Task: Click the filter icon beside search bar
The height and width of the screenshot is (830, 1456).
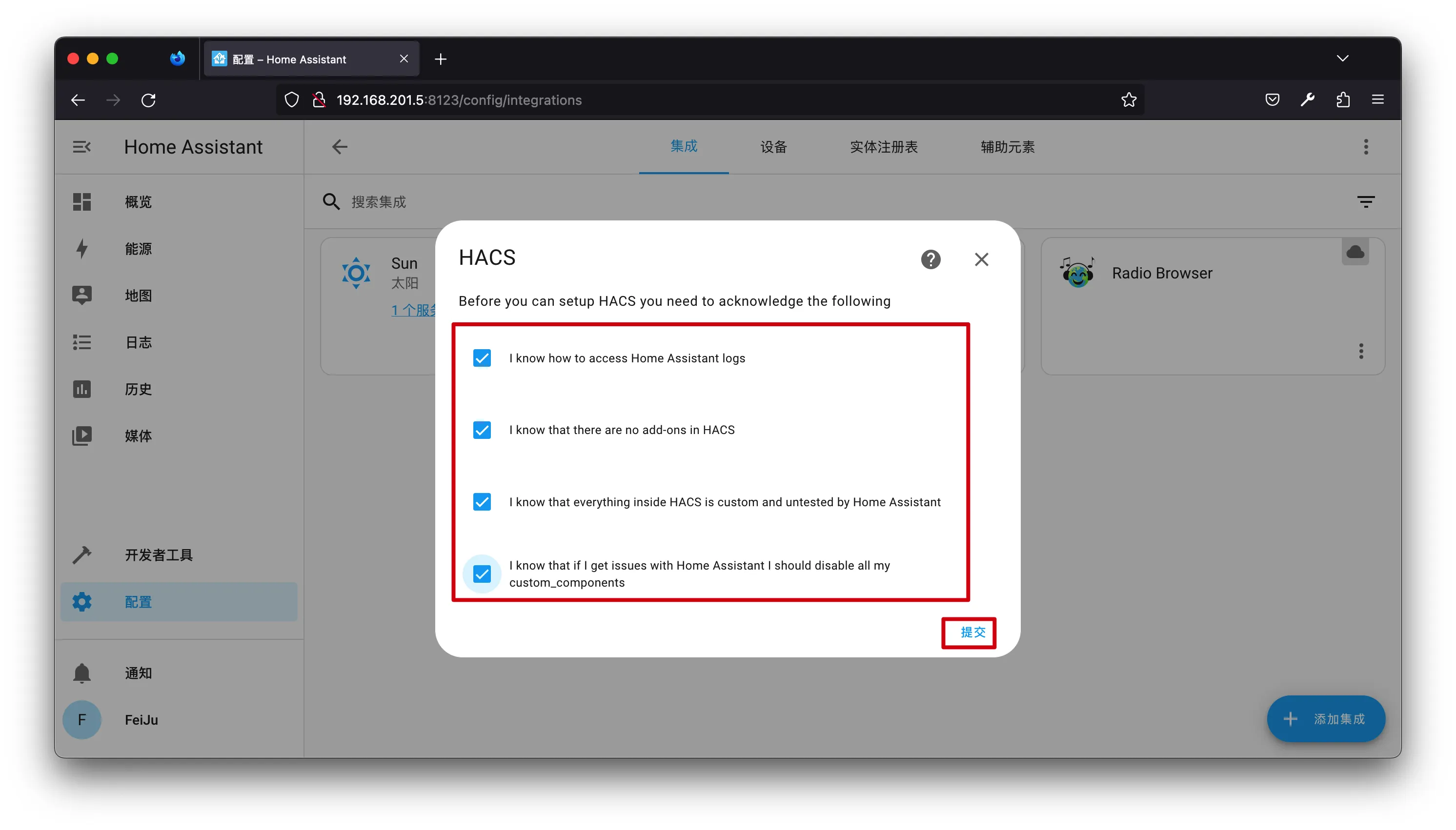Action: (1365, 202)
